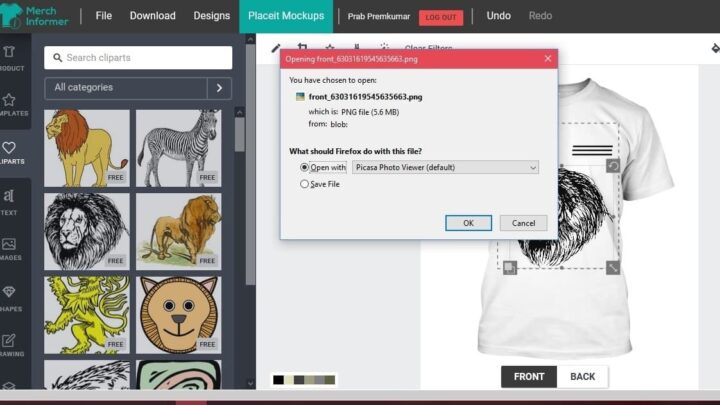Viewport: 720px width, 405px height.
Task: Click the duplicate handle on design box
Action: pyautogui.click(x=510, y=268)
